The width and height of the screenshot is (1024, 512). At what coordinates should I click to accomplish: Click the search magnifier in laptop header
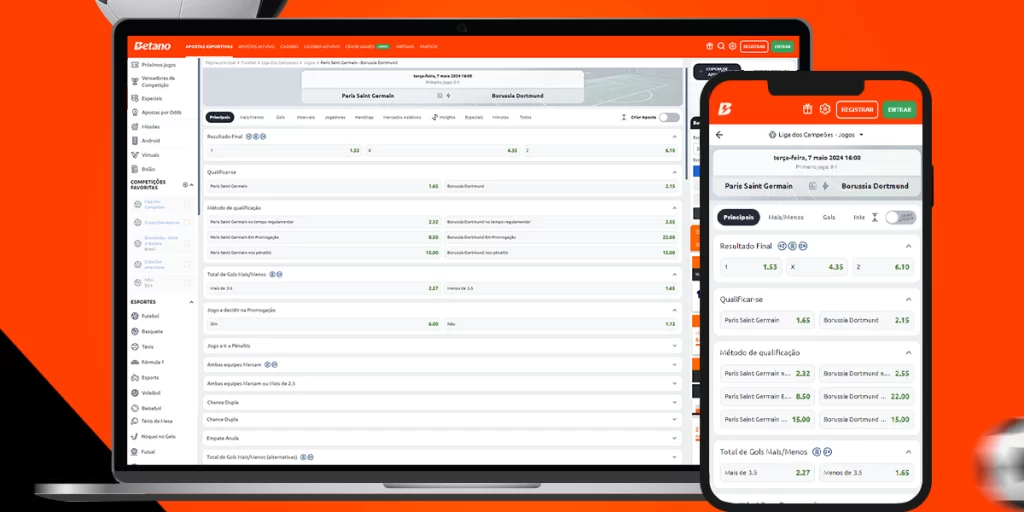click(721, 46)
